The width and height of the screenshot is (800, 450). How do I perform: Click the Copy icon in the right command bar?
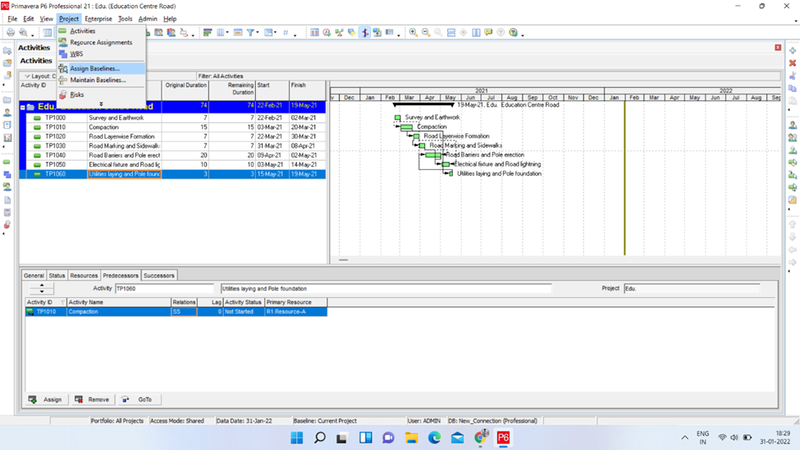coord(792,88)
